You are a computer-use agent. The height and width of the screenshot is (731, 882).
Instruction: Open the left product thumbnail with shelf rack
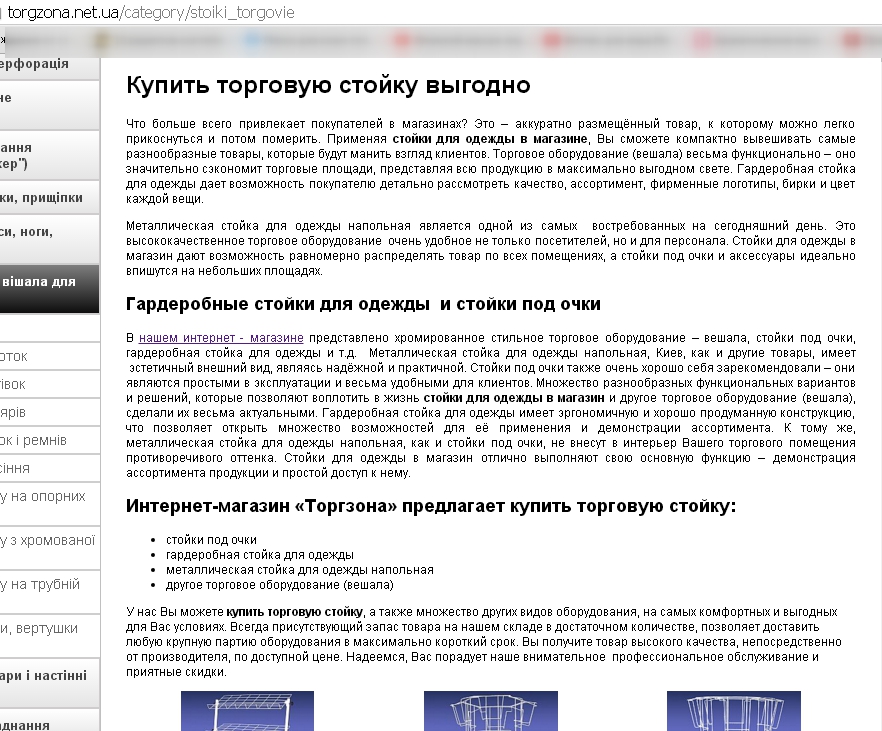click(248, 711)
